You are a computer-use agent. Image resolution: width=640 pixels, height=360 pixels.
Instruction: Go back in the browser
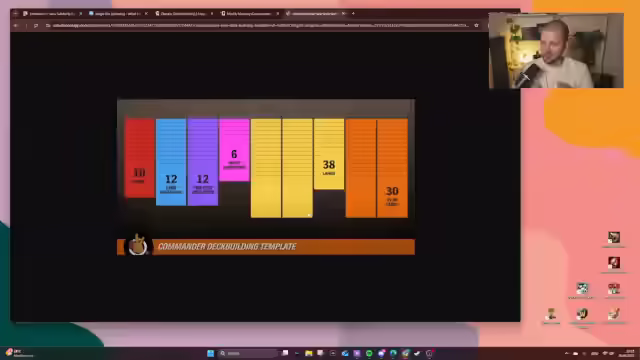point(16,25)
